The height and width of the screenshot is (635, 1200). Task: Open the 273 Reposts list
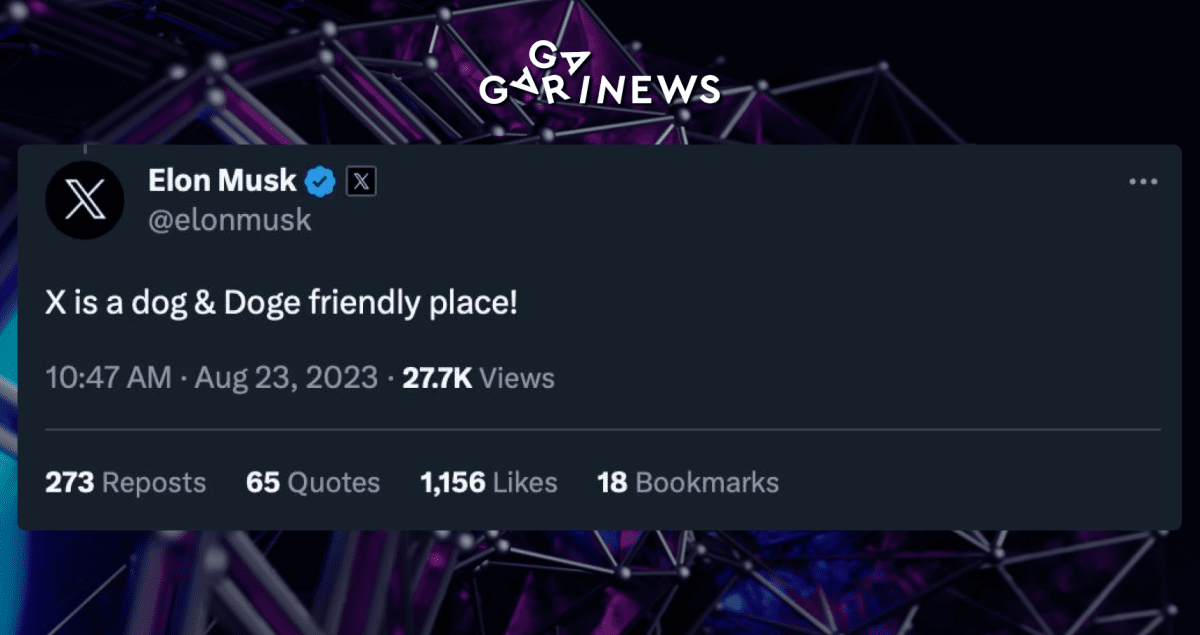point(126,483)
